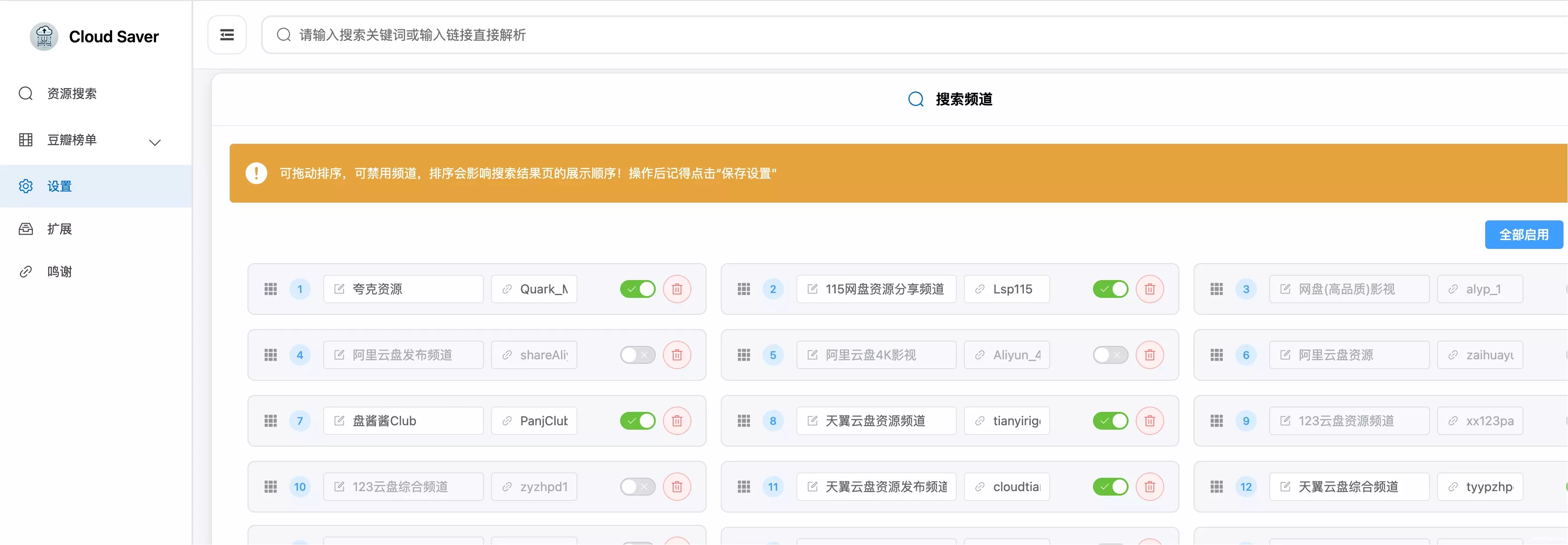The width and height of the screenshot is (1568, 545).
Task: Edit channel ID field cloudtia
Action: pyautogui.click(x=1007, y=487)
